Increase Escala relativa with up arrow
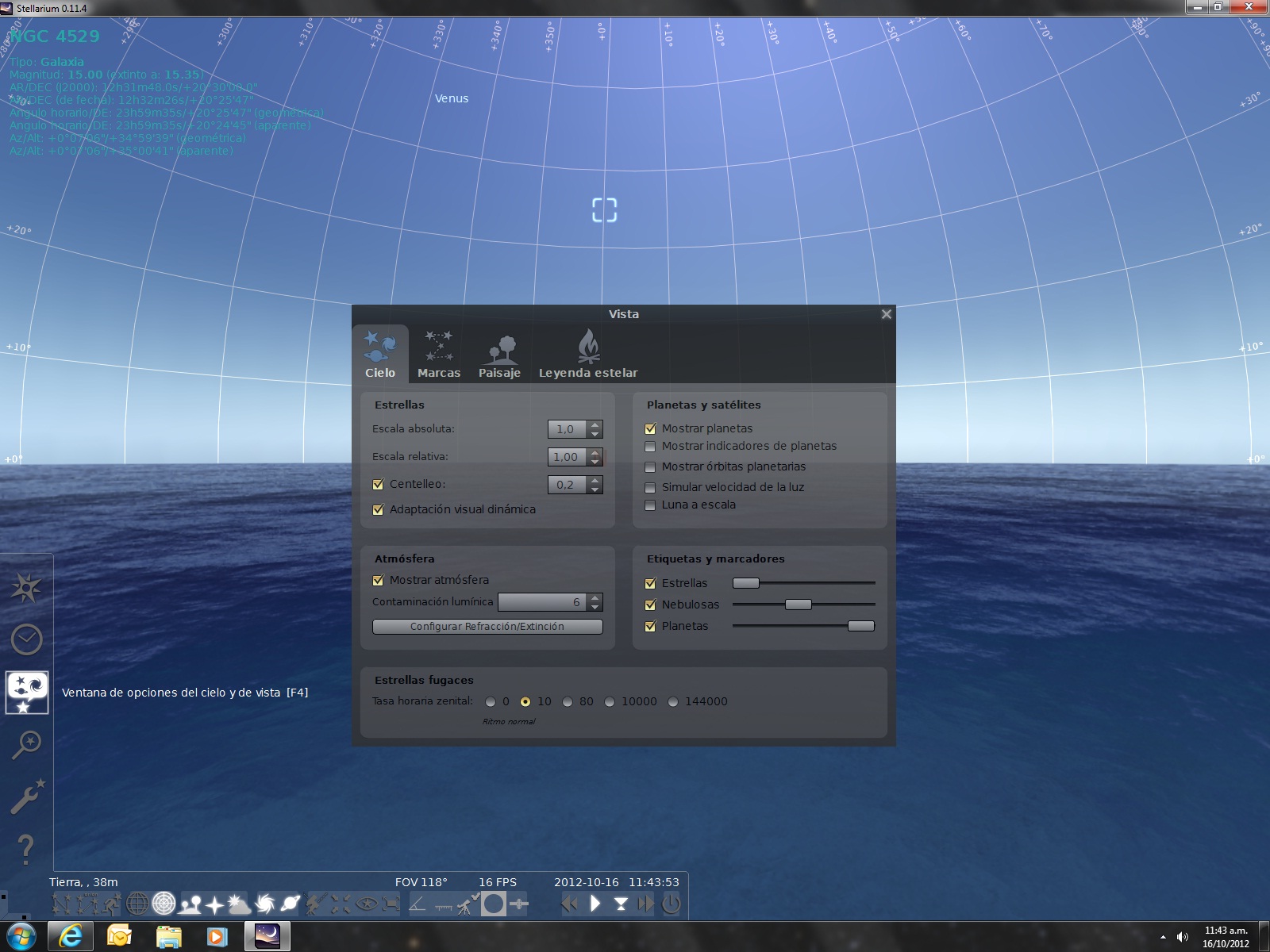This screenshot has height=952, width=1270. pyautogui.click(x=595, y=452)
